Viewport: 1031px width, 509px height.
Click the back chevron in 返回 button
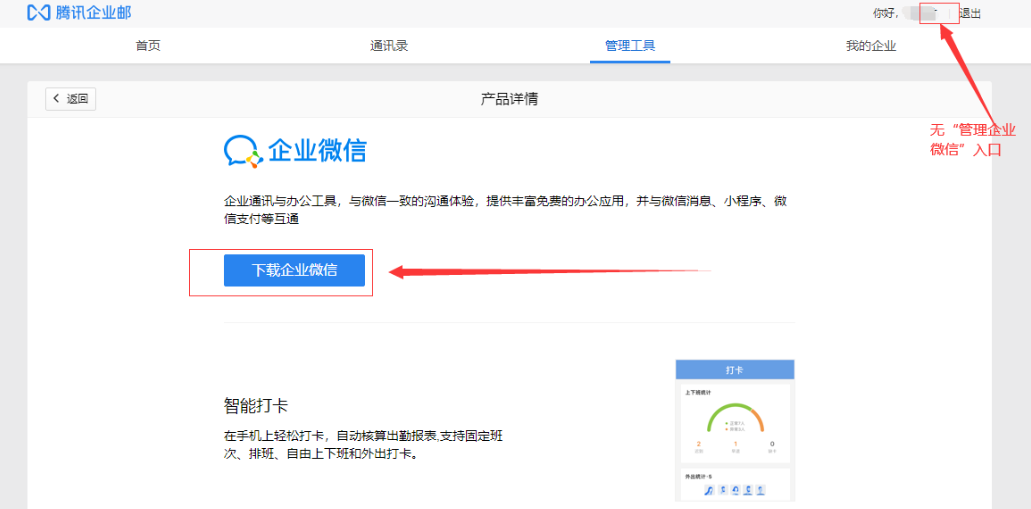(57, 99)
